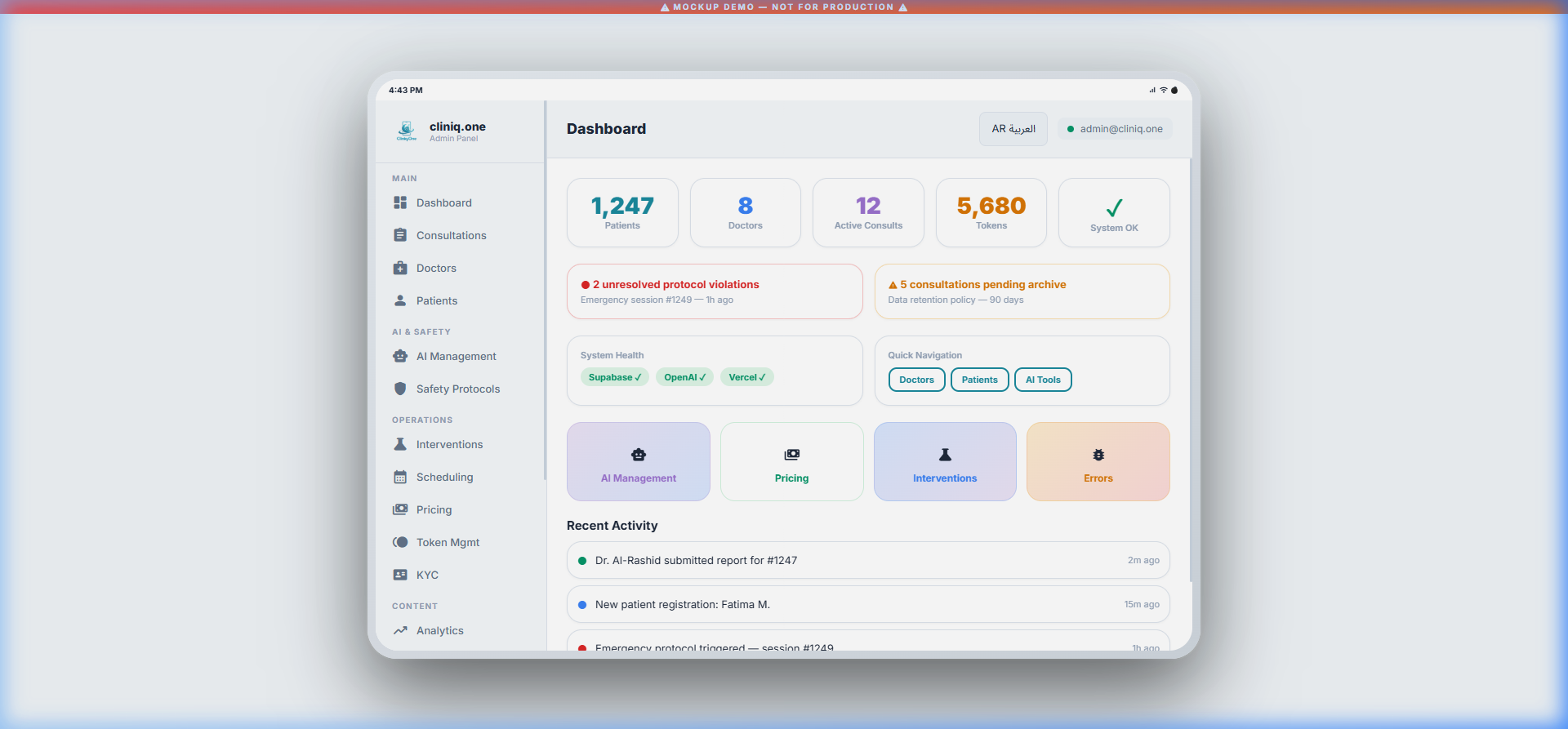The image size is (1568, 729).
Task: Click the Doctors quick navigation button
Action: pos(916,380)
